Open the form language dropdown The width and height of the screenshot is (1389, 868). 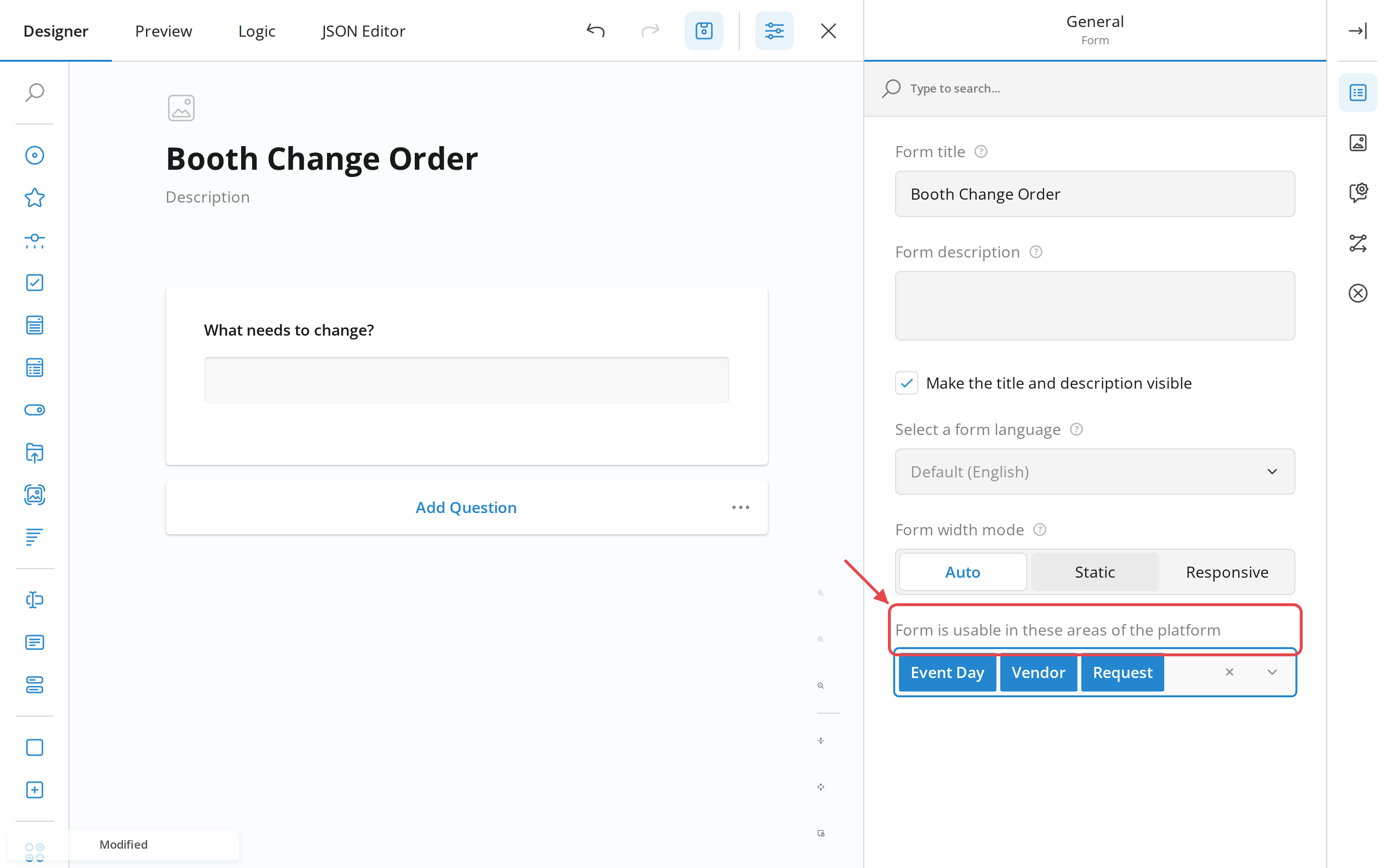pos(1094,471)
